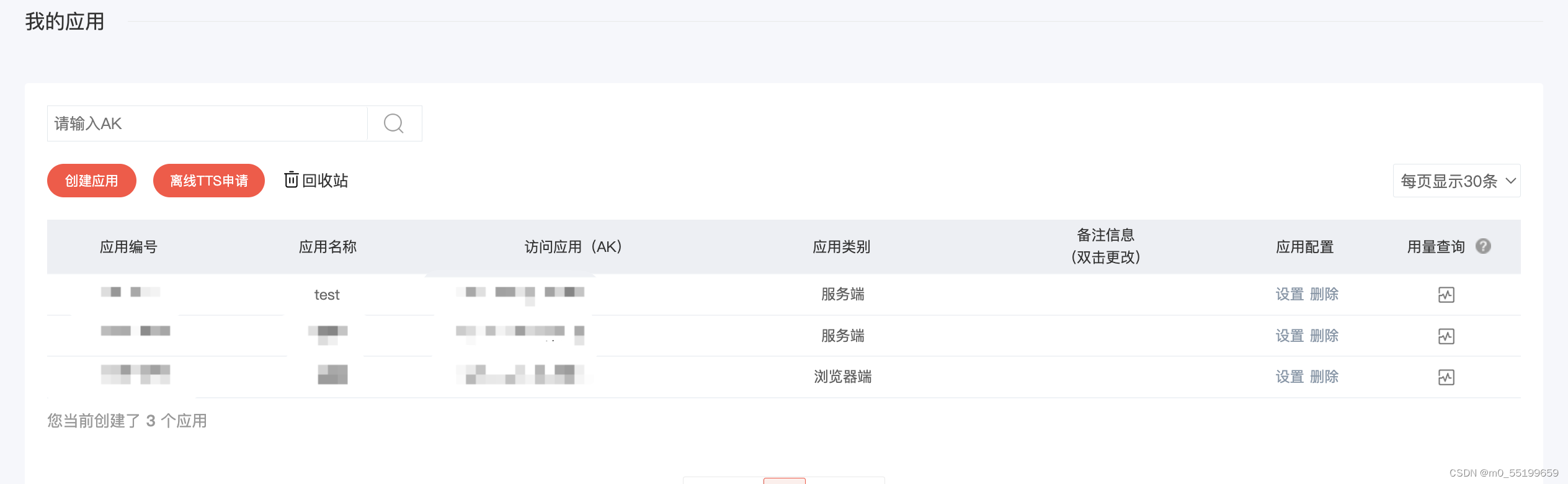Viewport: 1568px width, 484px height.
Task: Select the highlighted page in bottom pagination
Action: point(785,482)
